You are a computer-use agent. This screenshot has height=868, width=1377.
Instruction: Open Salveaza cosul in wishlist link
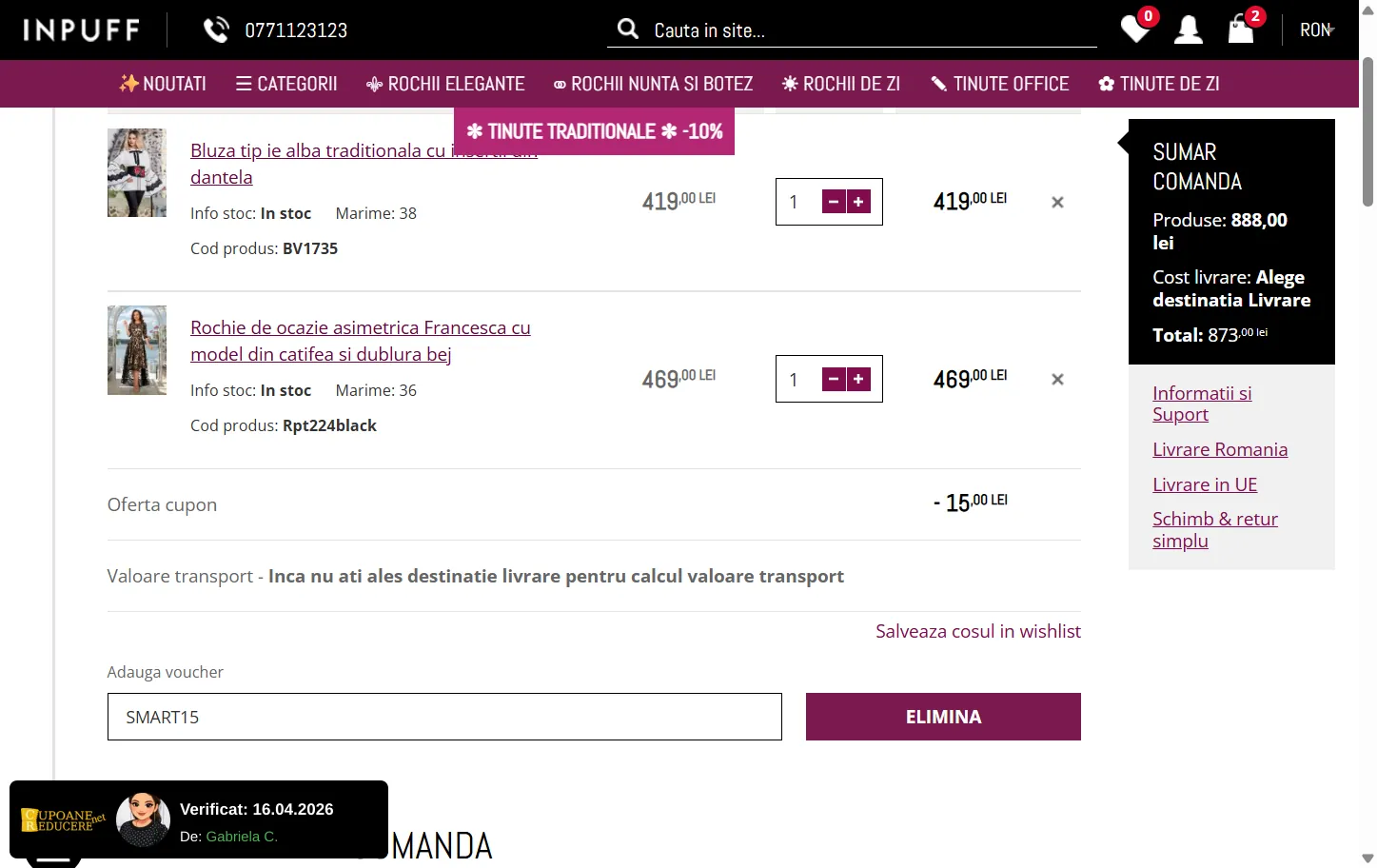point(977,631)
